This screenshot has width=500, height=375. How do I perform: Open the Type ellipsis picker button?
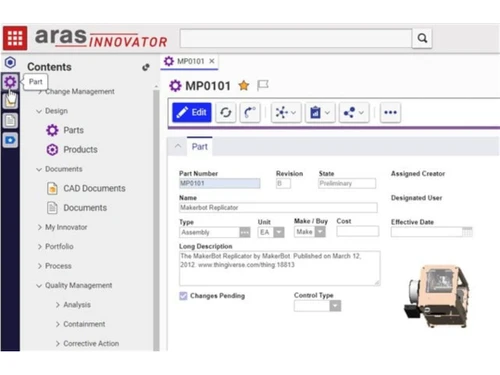[x=245, y=232]
